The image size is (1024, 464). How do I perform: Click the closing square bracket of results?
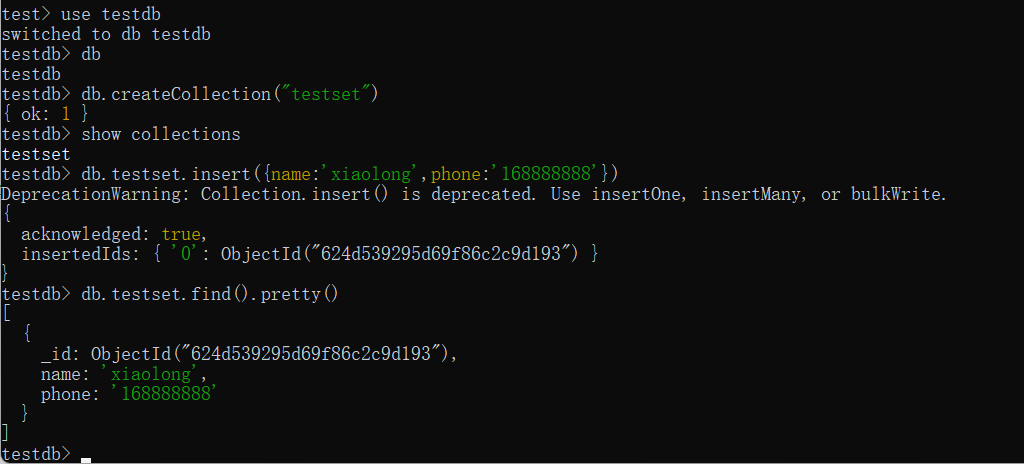point(6,433)
